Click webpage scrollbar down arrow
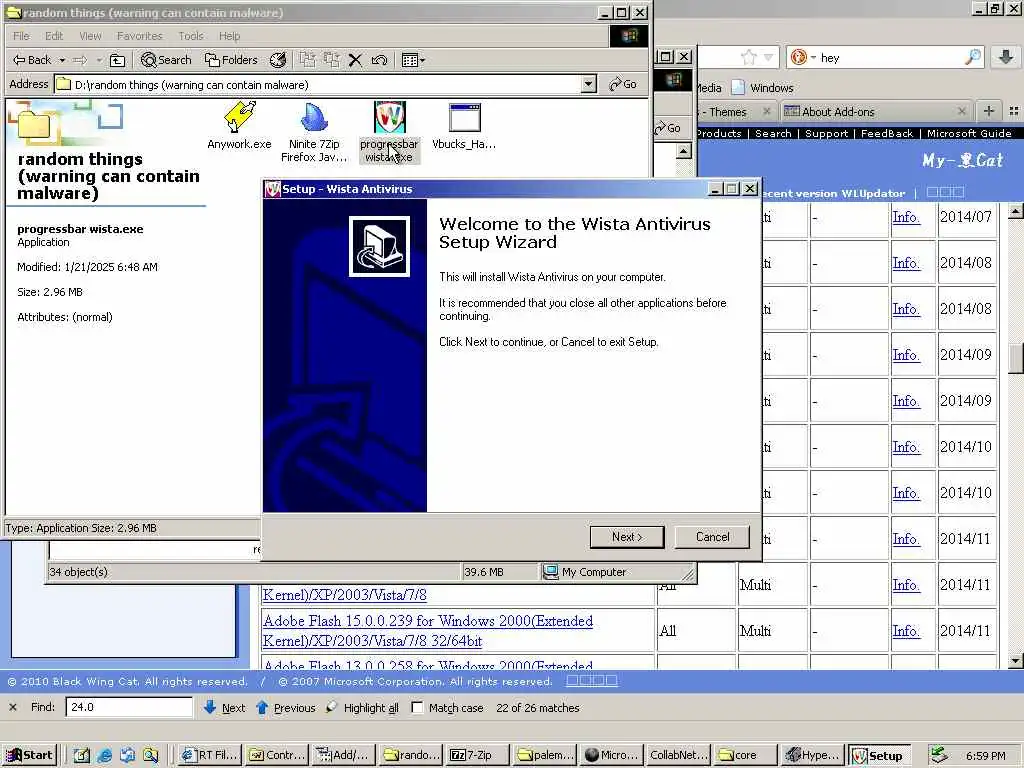The height and width of the screenshot is (768, 1024). point(1015,661)
